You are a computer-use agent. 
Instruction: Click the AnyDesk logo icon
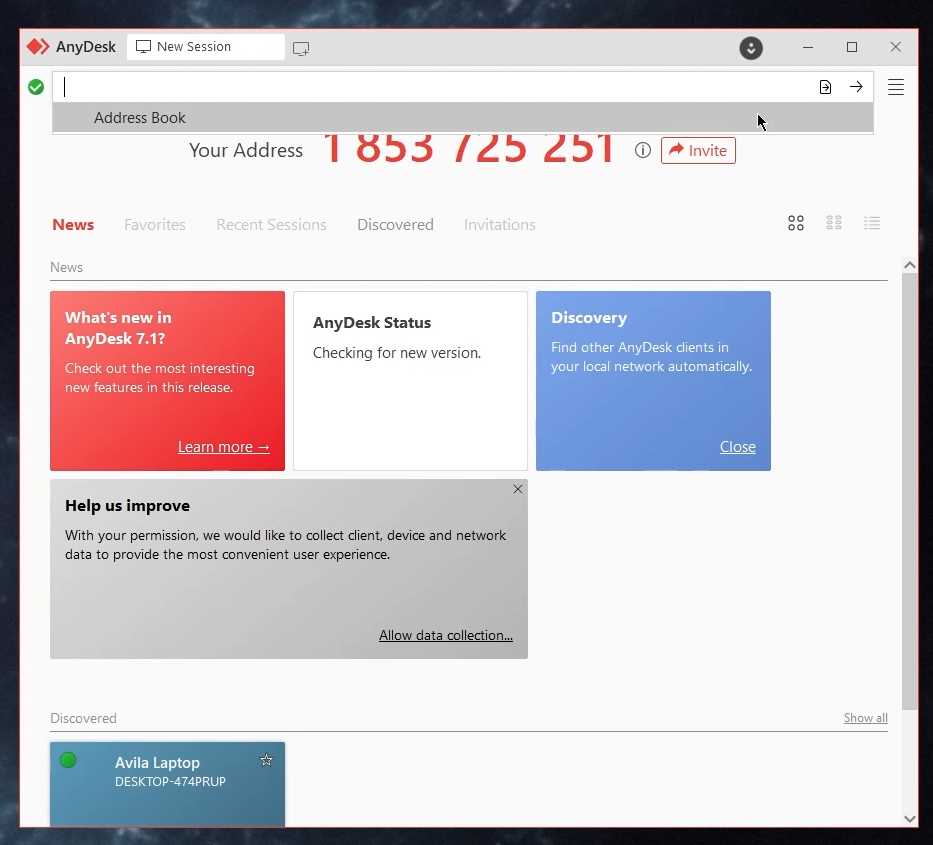point(38,46)
